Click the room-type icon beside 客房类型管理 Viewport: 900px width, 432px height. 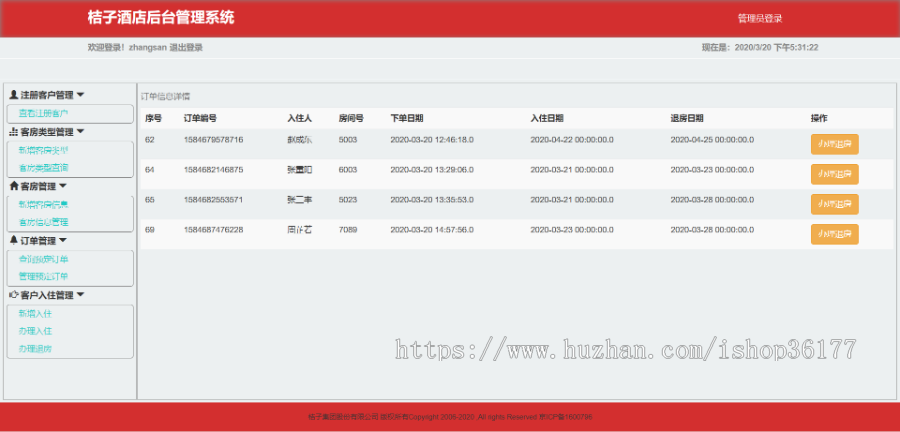(x=14, y=132)
